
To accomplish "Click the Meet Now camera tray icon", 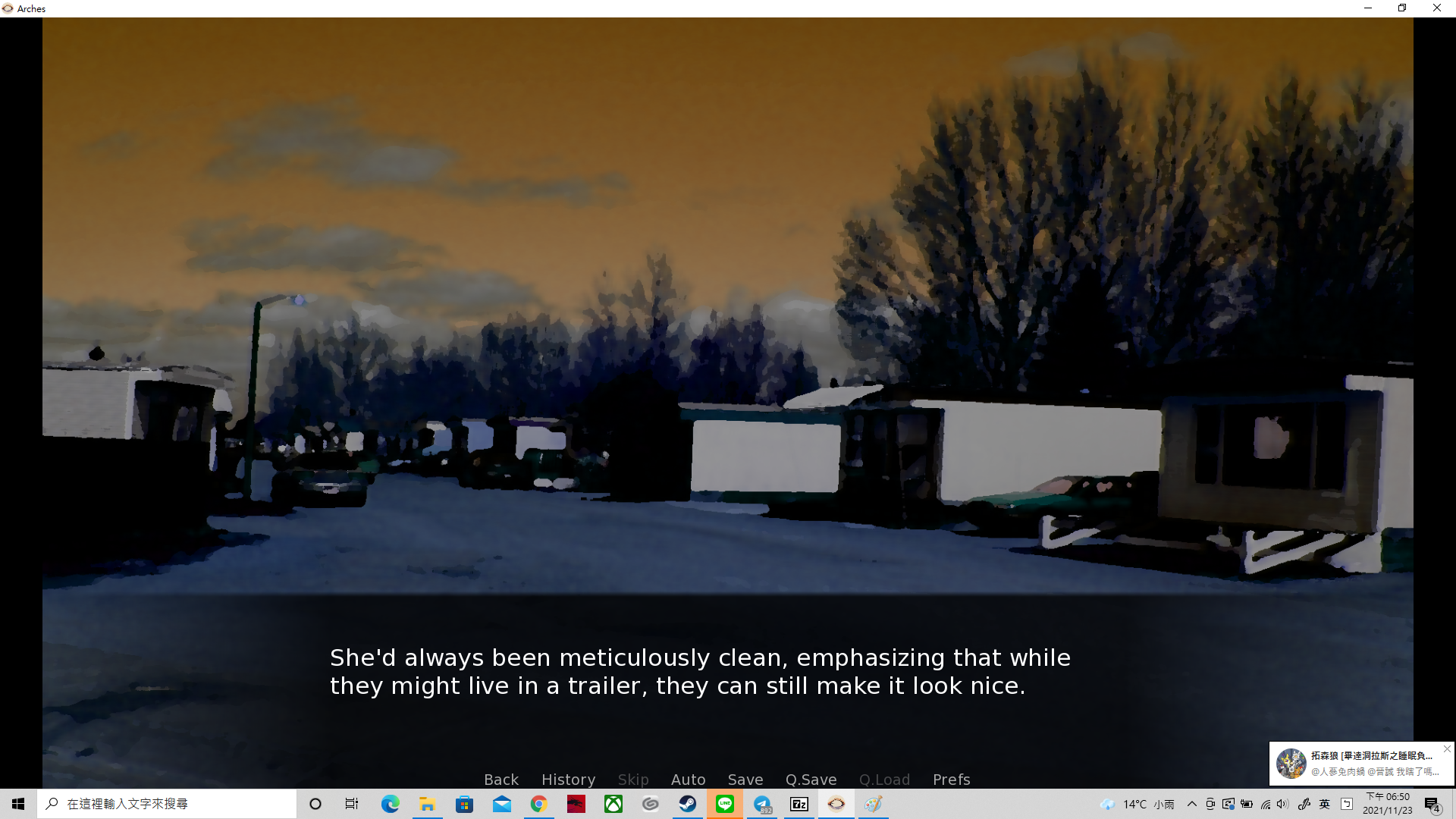I will (1210, 804).
